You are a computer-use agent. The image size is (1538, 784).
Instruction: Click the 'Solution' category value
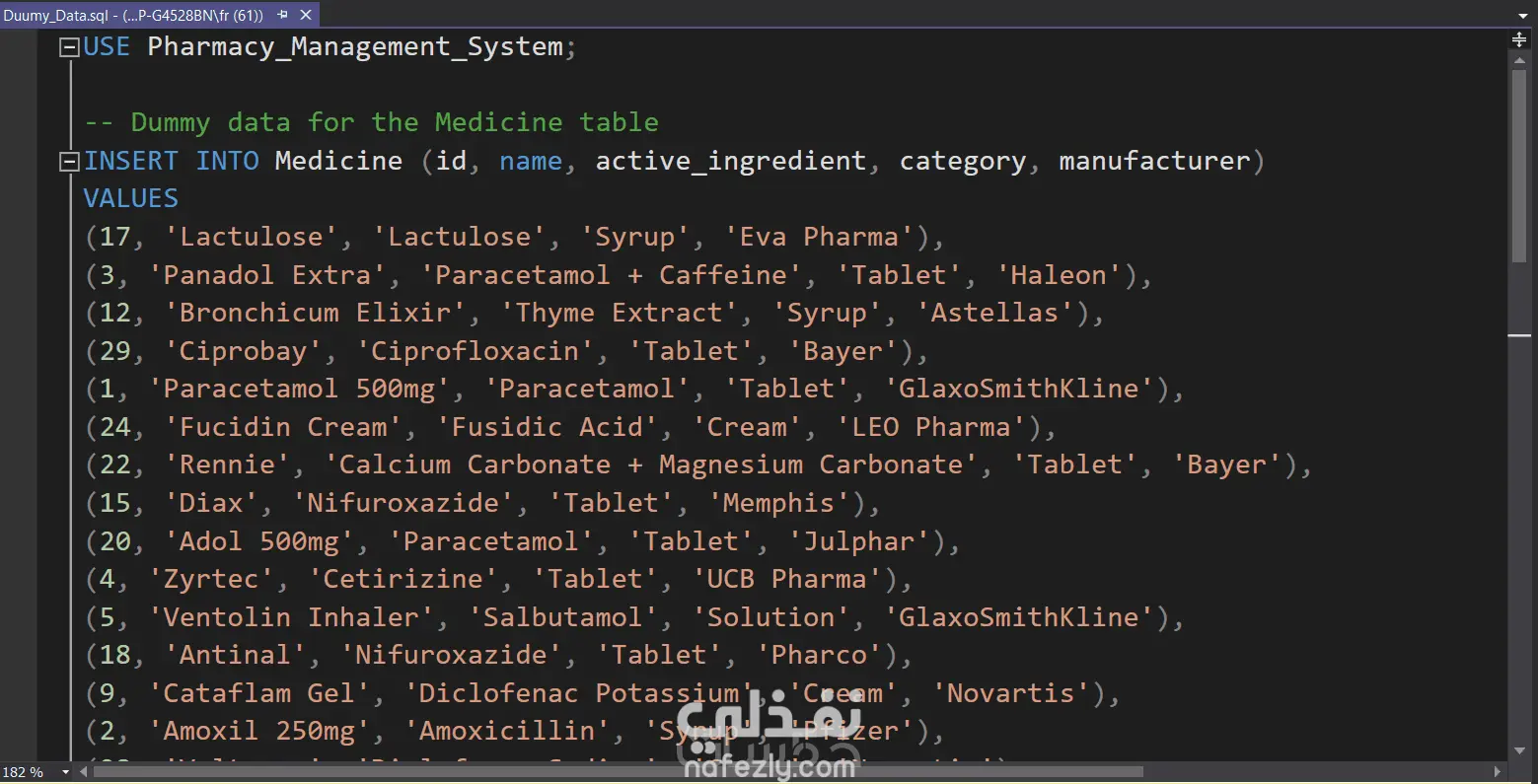pos(770,617)
